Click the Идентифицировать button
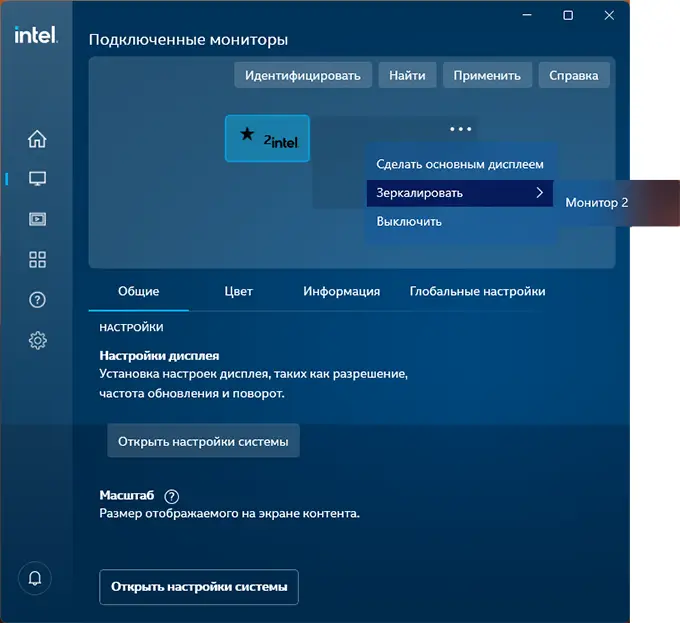 pos(303,75)
